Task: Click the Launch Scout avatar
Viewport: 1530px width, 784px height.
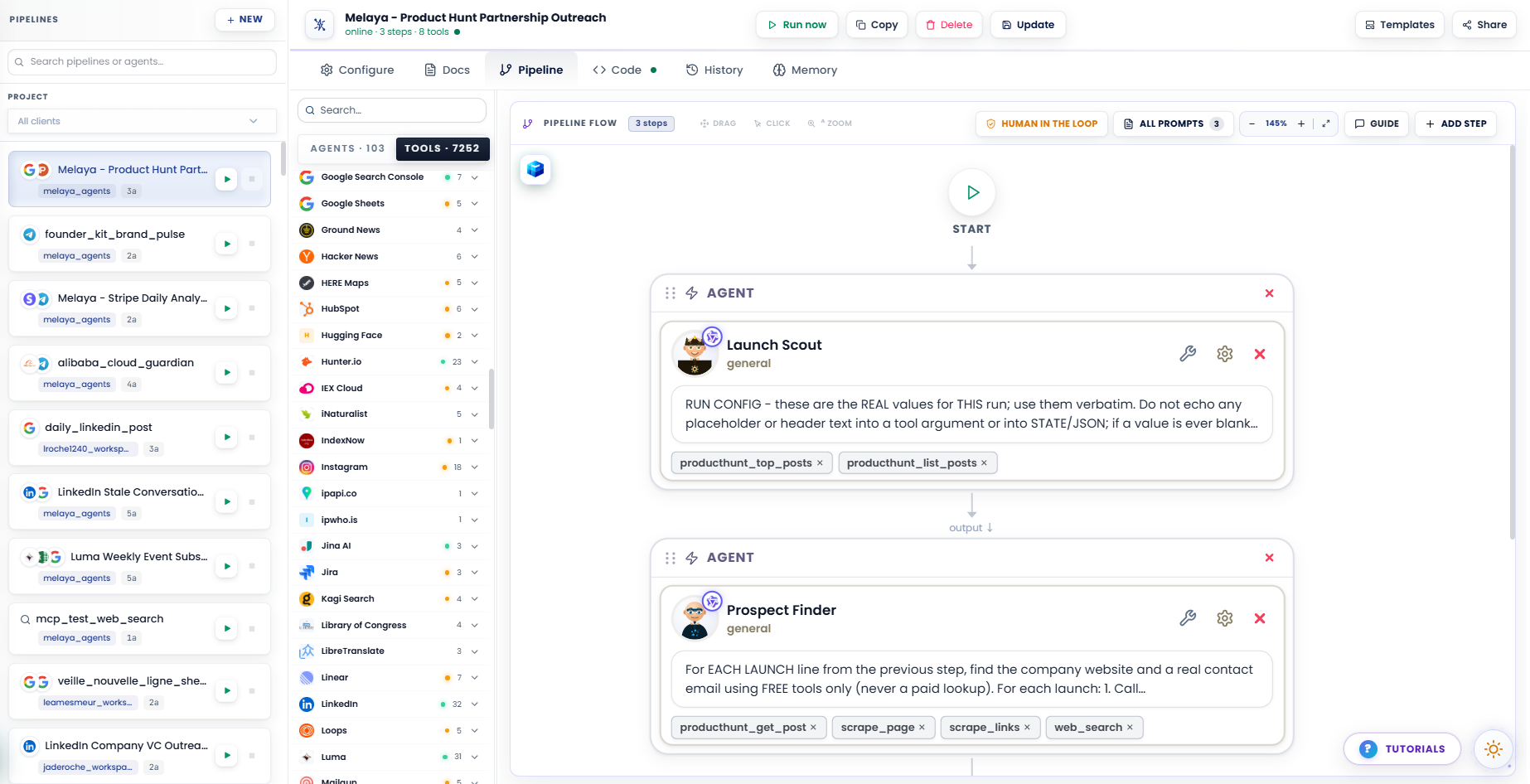Action: point(695,353)
